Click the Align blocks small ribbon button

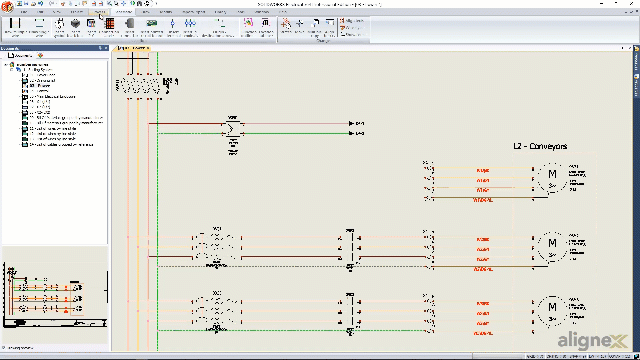coord(352,20)
